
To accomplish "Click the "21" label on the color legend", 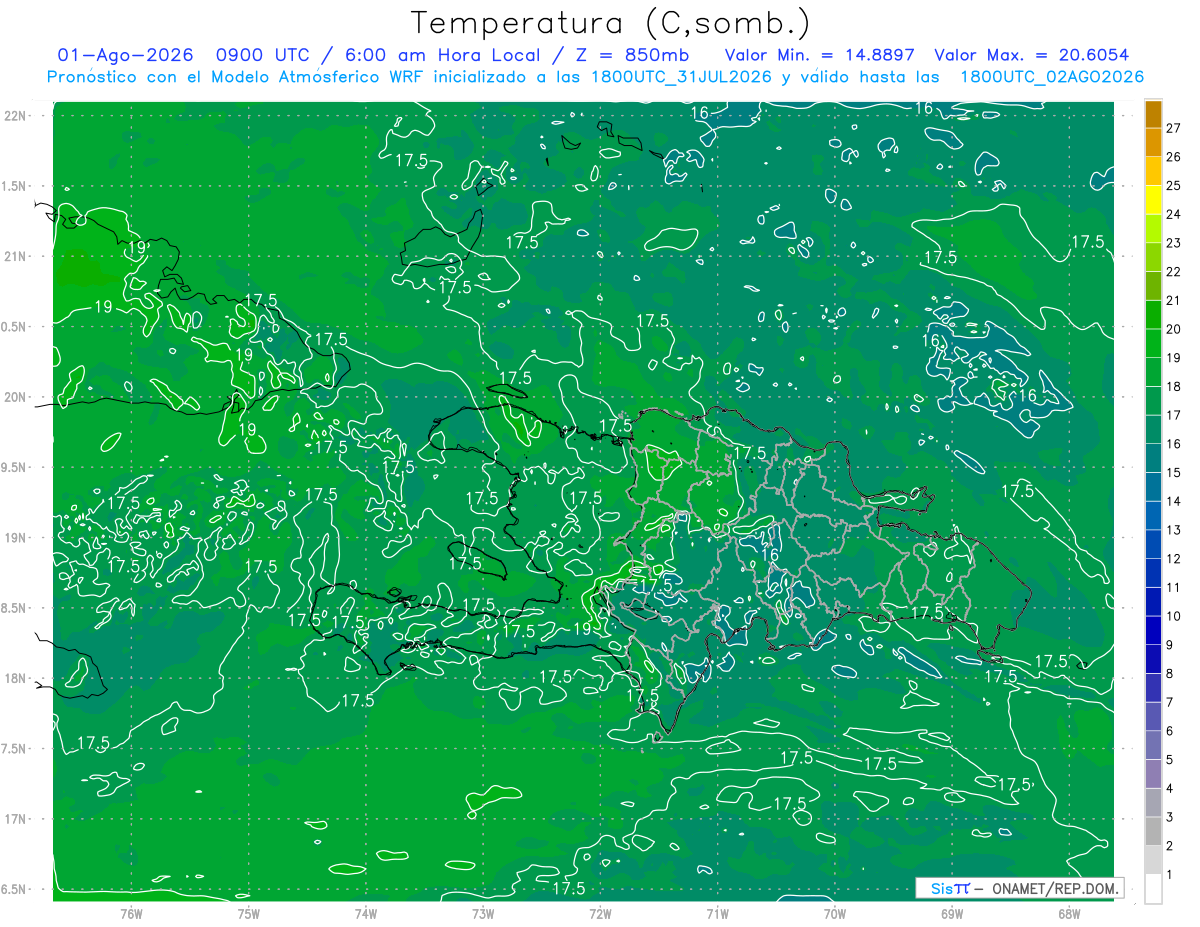I will coord(1174,300).
